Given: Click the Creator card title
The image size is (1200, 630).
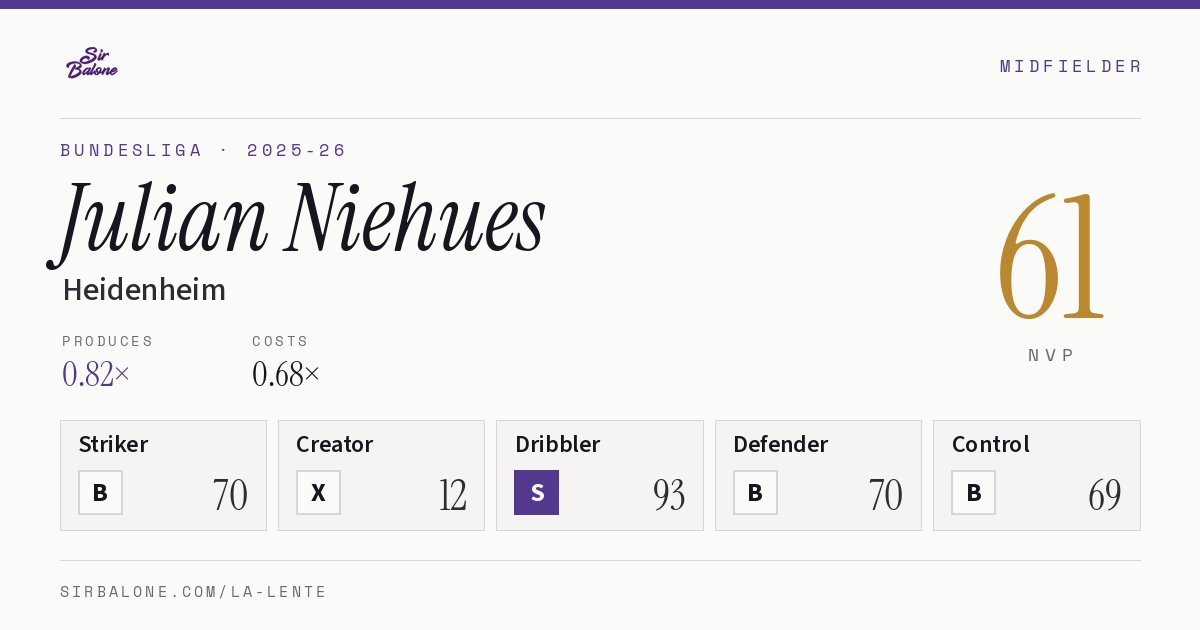Looking at the screenshot, I should [335, 444].
